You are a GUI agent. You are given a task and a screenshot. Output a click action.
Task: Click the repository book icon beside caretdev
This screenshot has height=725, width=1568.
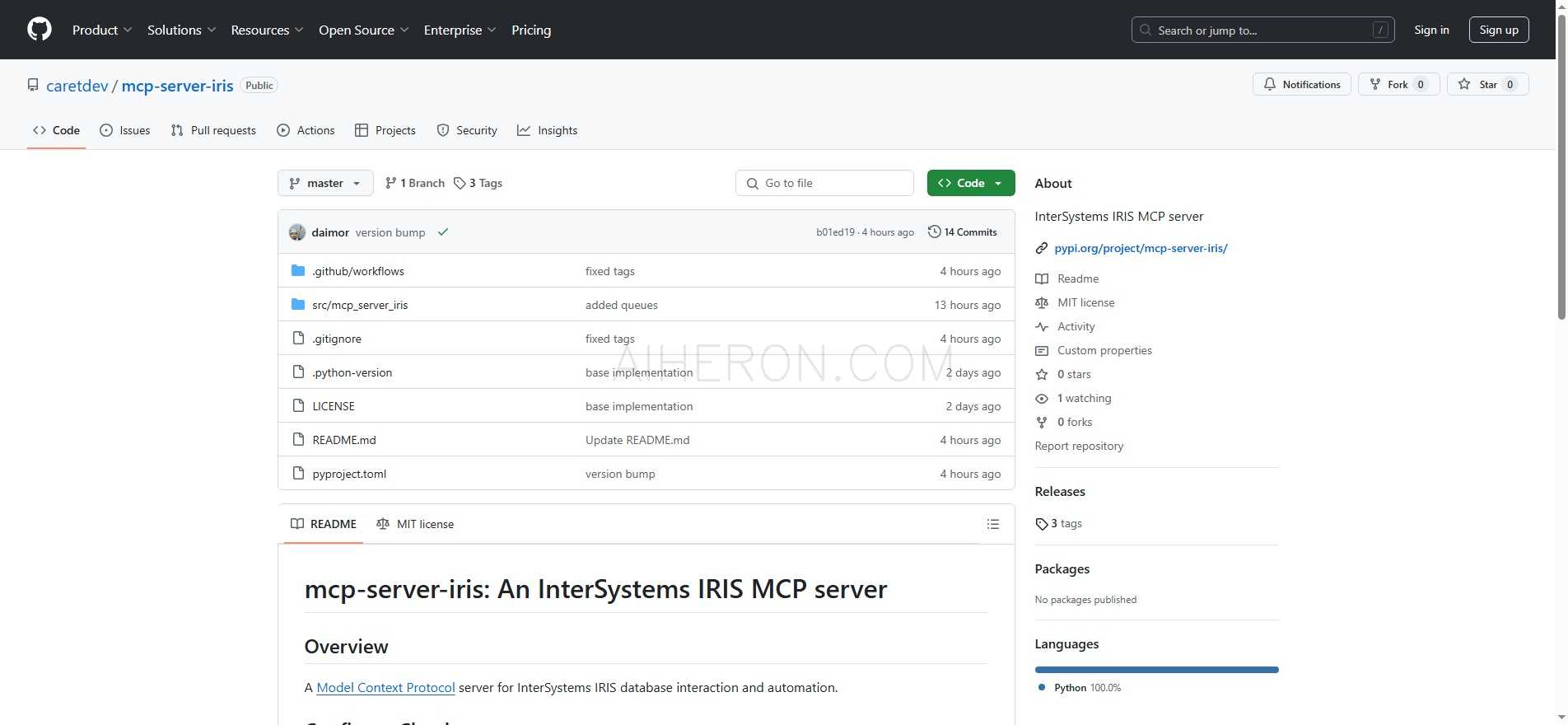pyautogui.click(x=33, y=85)
